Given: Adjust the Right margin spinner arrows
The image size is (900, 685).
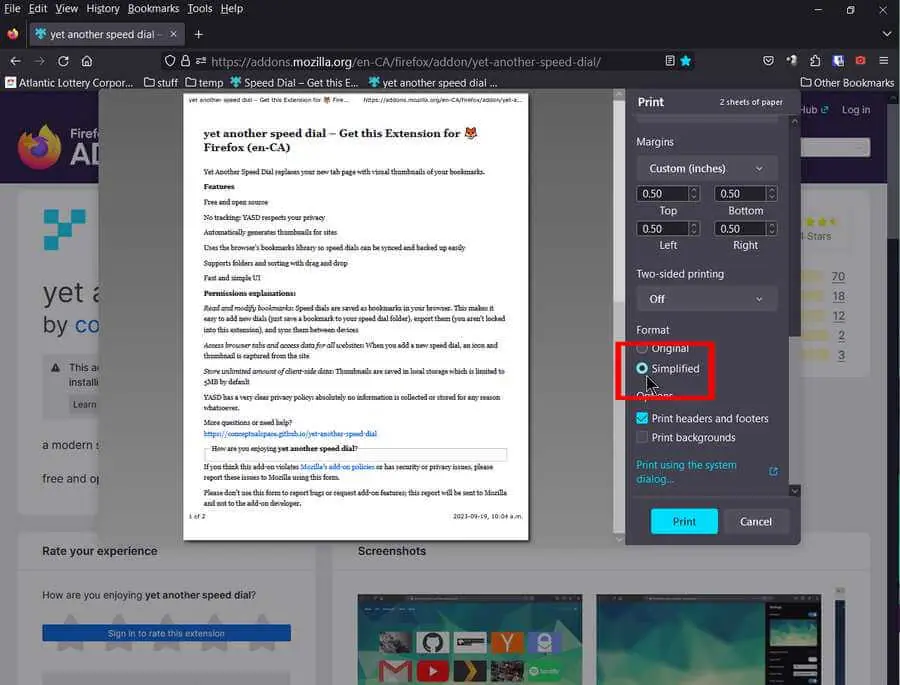Looking at the screenshot, I should [771, 229].
